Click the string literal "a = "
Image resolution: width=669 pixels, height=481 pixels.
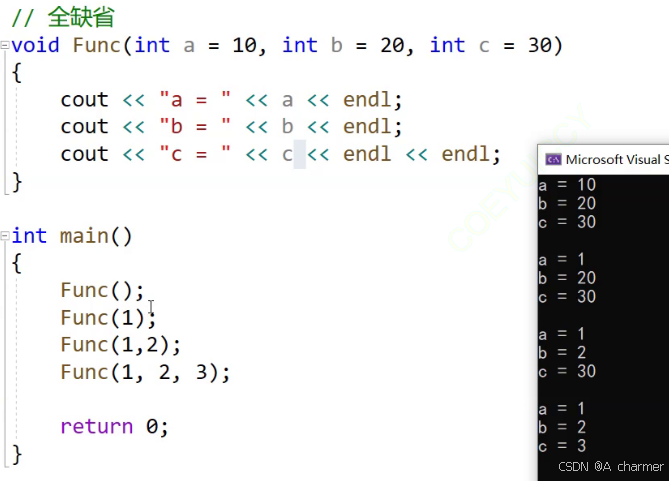pyautogui.click(x=195, y=99)
